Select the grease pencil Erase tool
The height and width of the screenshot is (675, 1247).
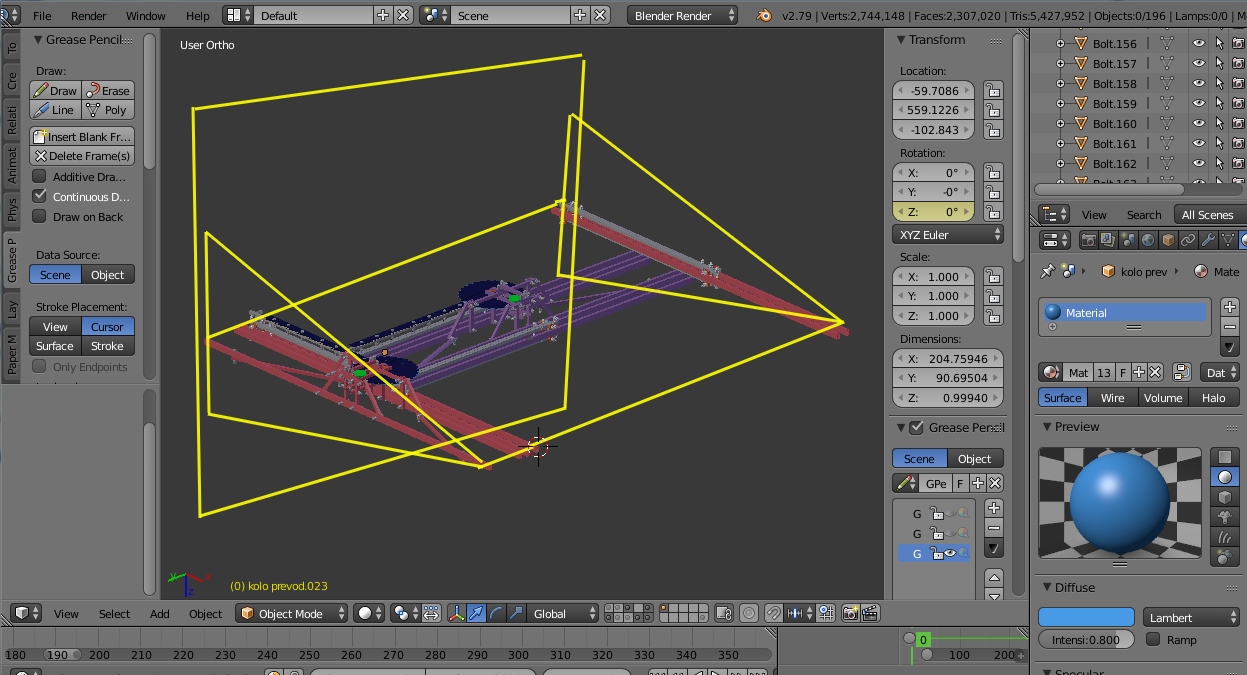pyautogui.click(x=108, y=90)
